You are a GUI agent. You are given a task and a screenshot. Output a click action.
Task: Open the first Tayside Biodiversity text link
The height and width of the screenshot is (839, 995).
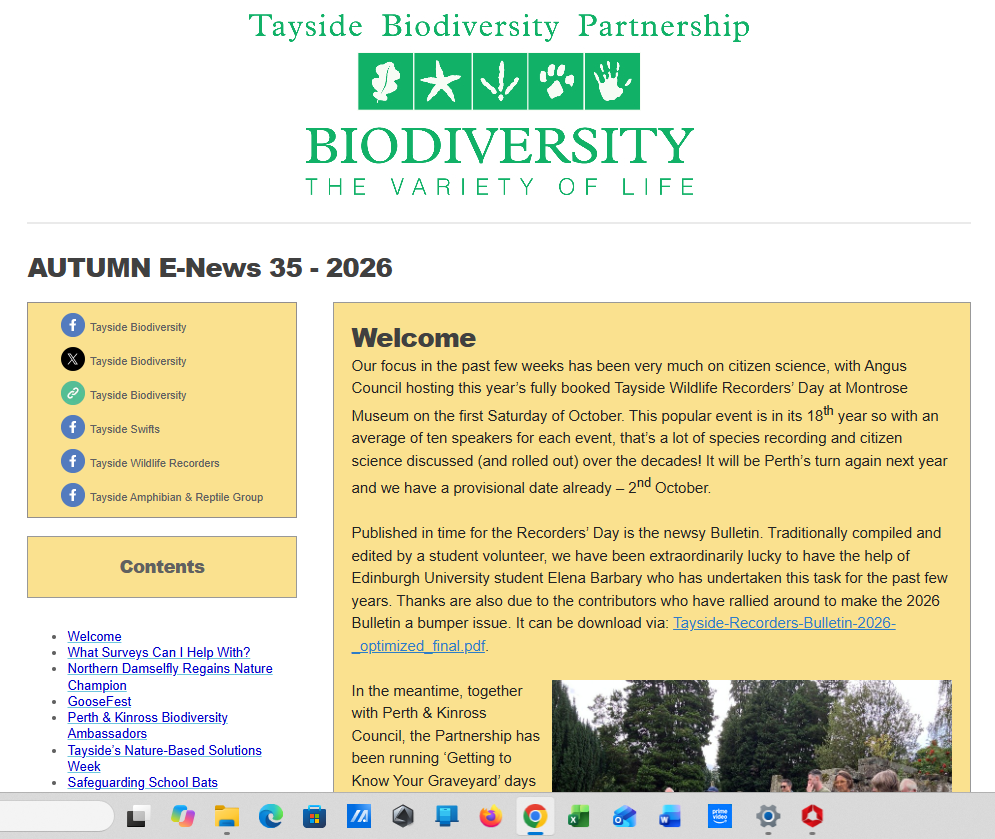click(138, 327)
